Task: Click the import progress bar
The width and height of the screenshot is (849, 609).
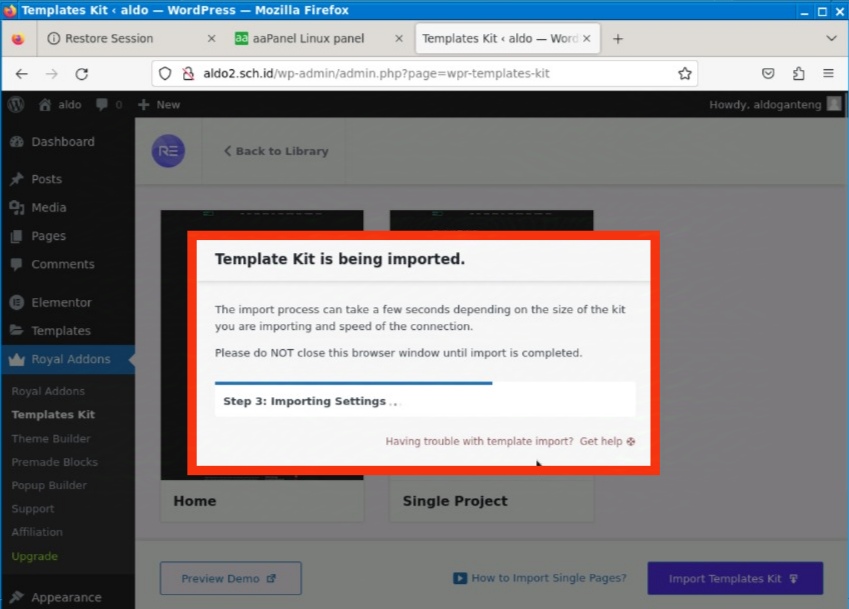Action: coord(353,383)
